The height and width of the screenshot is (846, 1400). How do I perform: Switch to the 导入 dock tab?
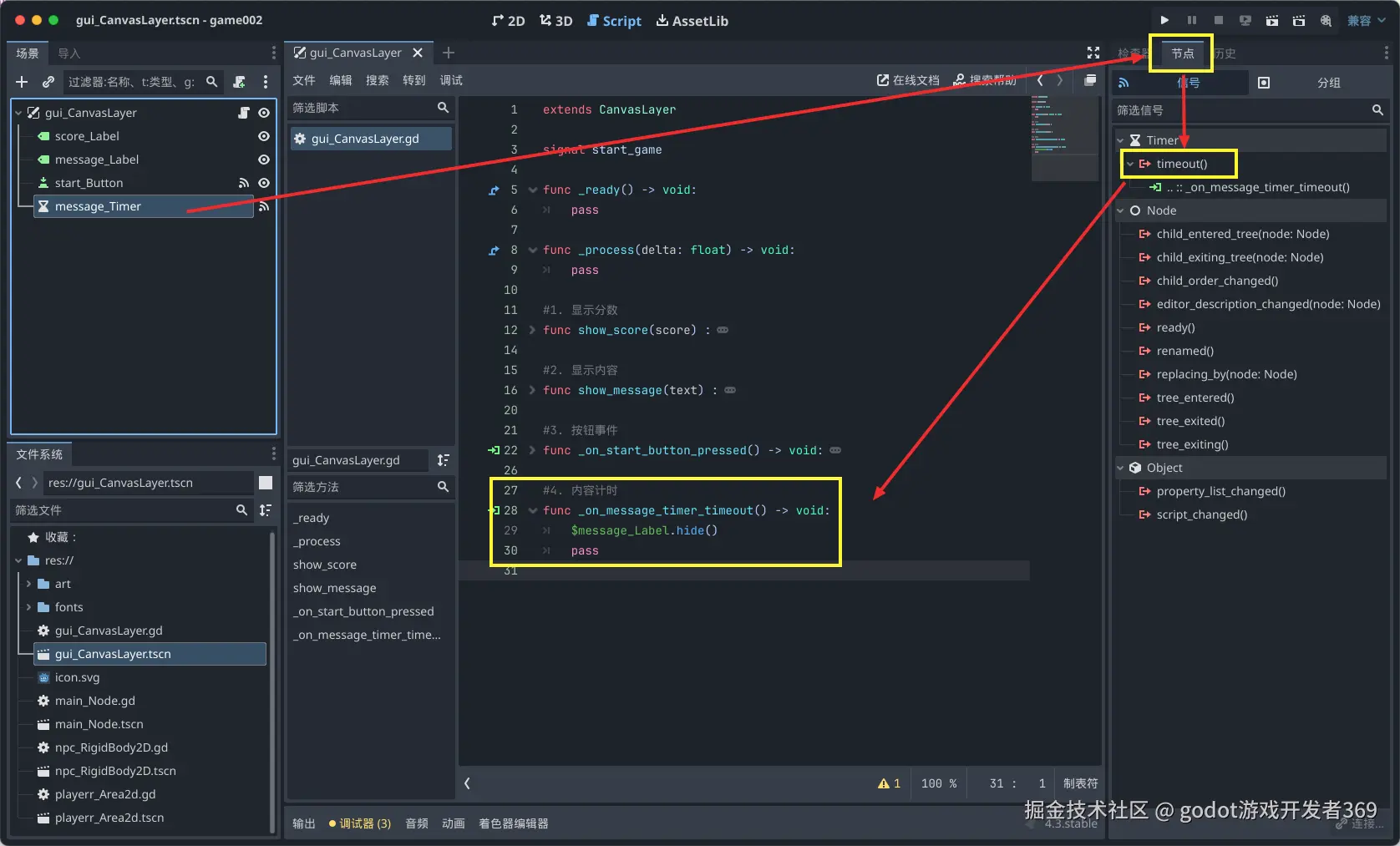point(69,53)
